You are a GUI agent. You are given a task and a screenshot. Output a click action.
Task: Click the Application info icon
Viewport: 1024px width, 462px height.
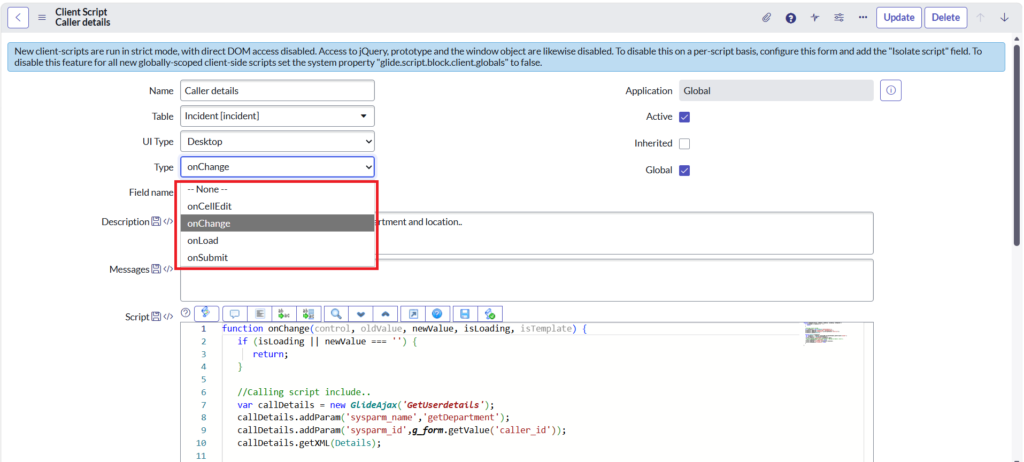pos(891,91)
